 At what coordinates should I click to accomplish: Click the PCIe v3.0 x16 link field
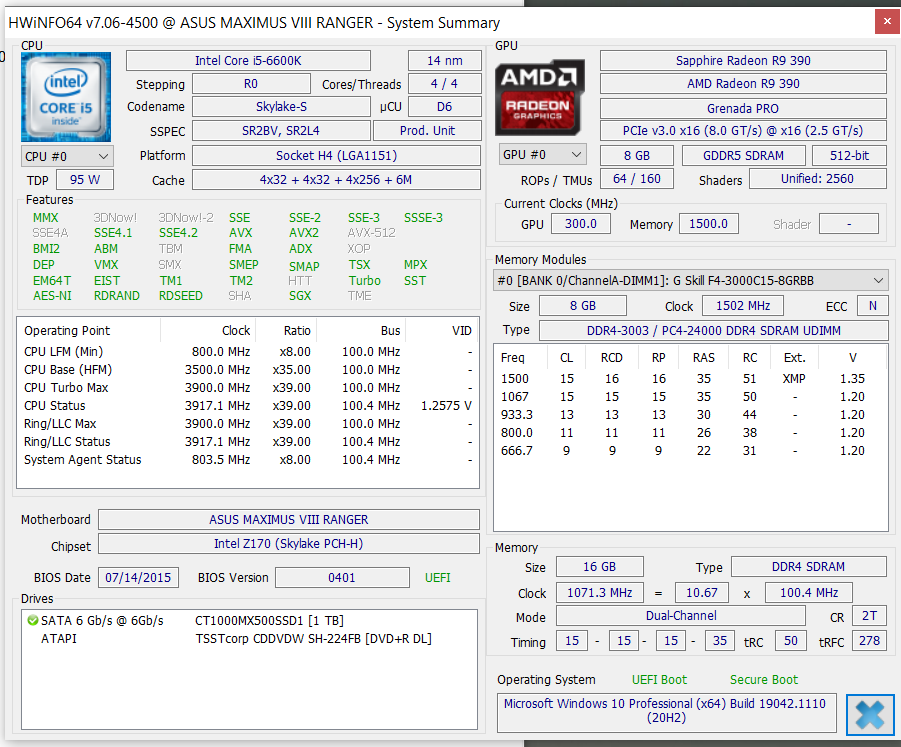743,130
